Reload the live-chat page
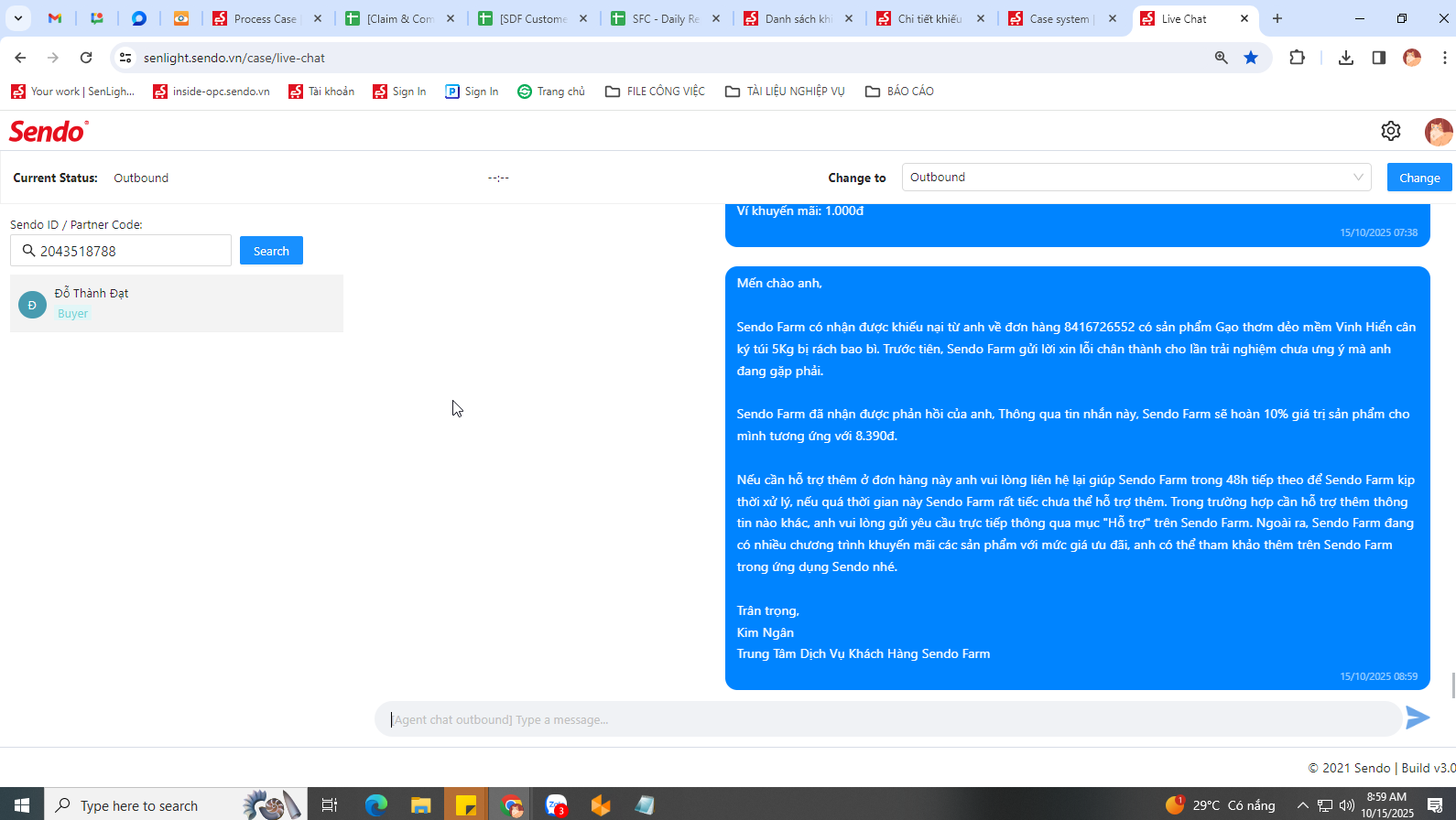 [x=86, y=58]
